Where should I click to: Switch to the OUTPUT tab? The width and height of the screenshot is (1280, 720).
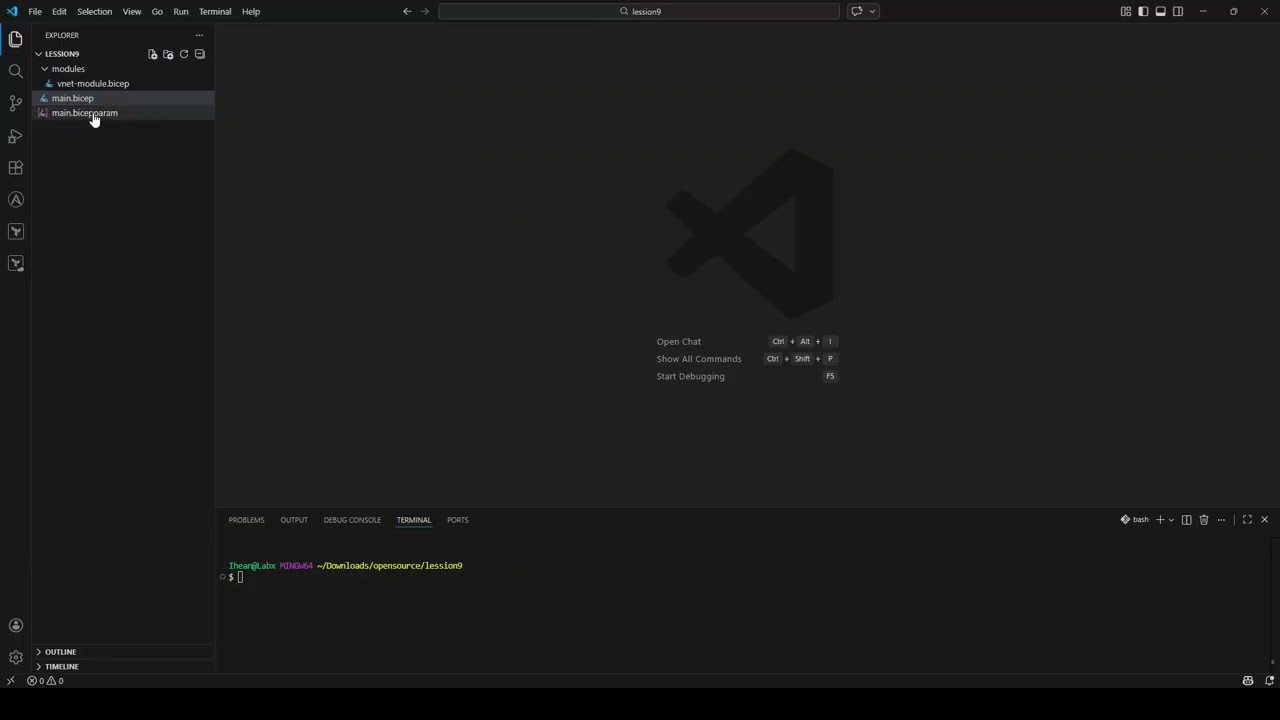coord(294,520)
